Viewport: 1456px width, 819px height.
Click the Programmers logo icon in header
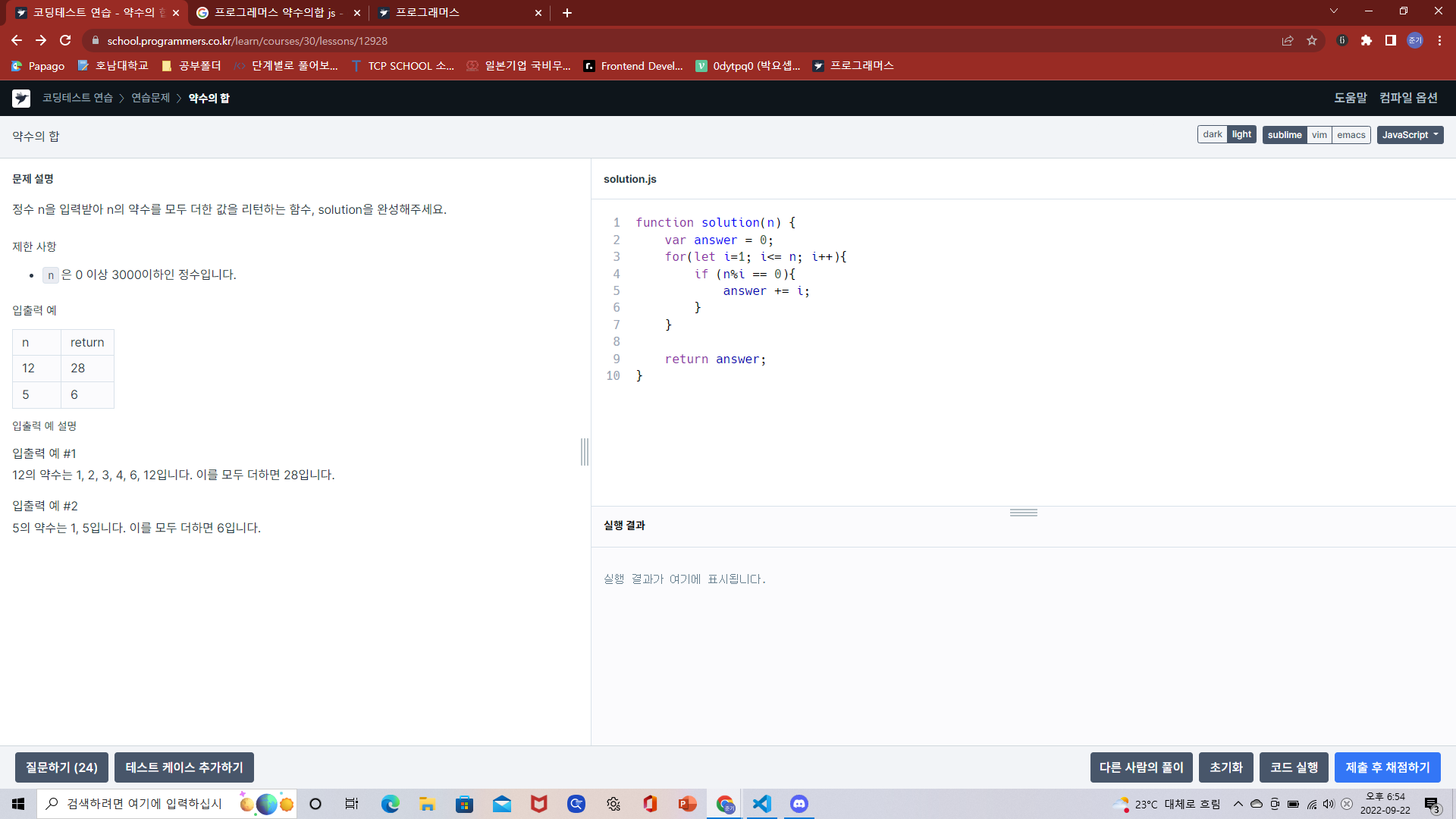[x=21, y=98]
